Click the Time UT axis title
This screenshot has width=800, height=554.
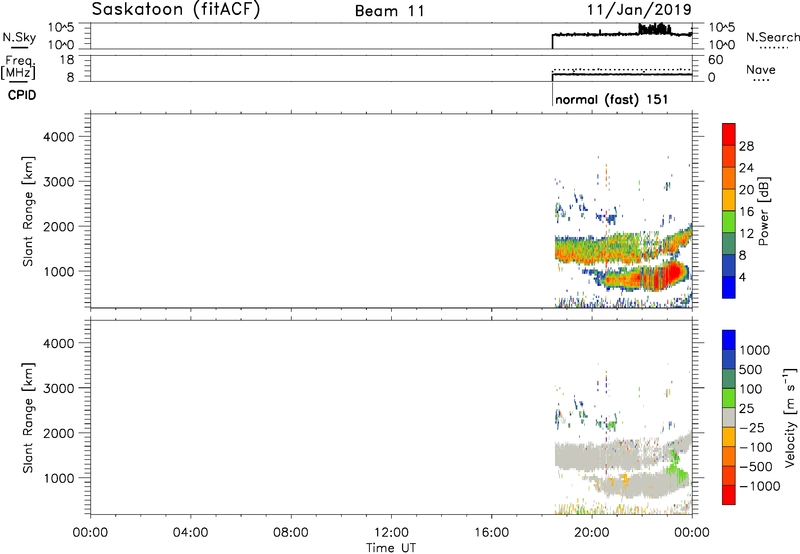(x=391, y=548)
